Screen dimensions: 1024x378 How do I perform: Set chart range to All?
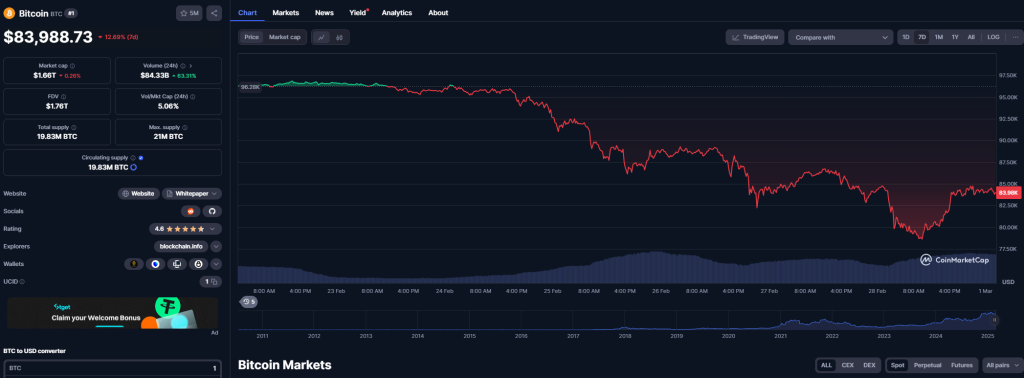click(x=971, y=37)
